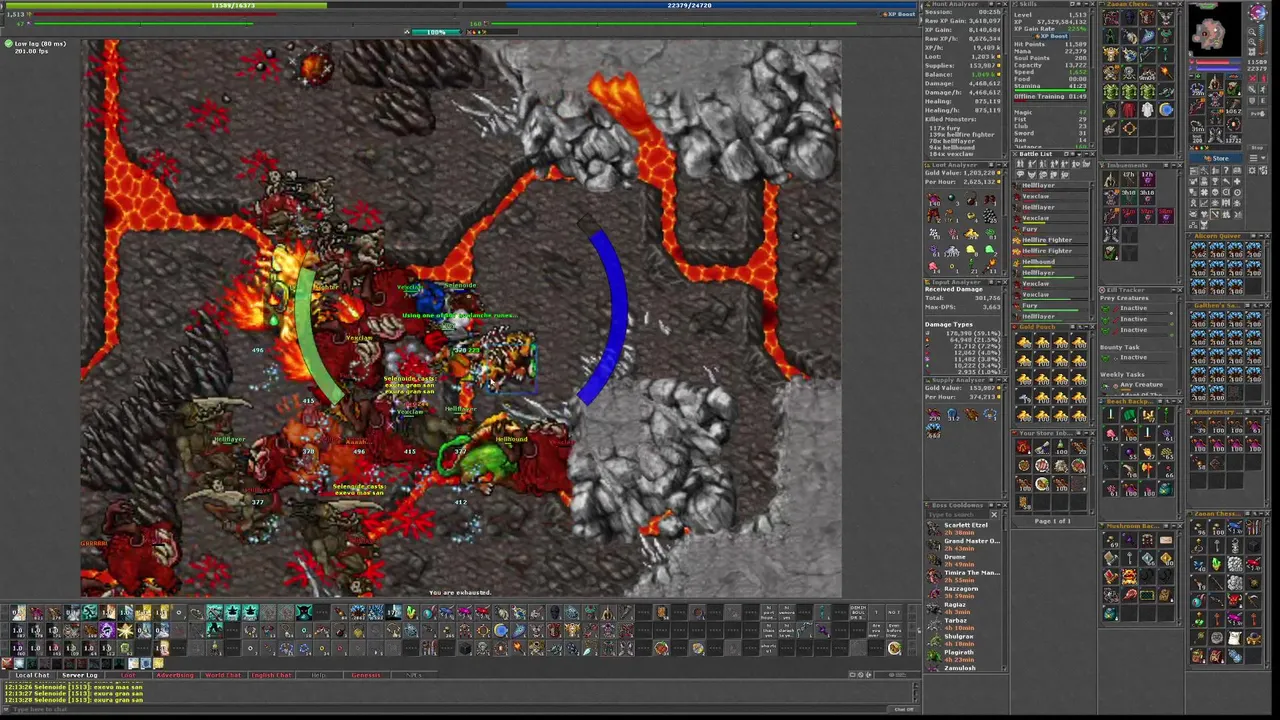
Task: Click XP Boost in Skills panel
Action: [x=1051, y=36]
